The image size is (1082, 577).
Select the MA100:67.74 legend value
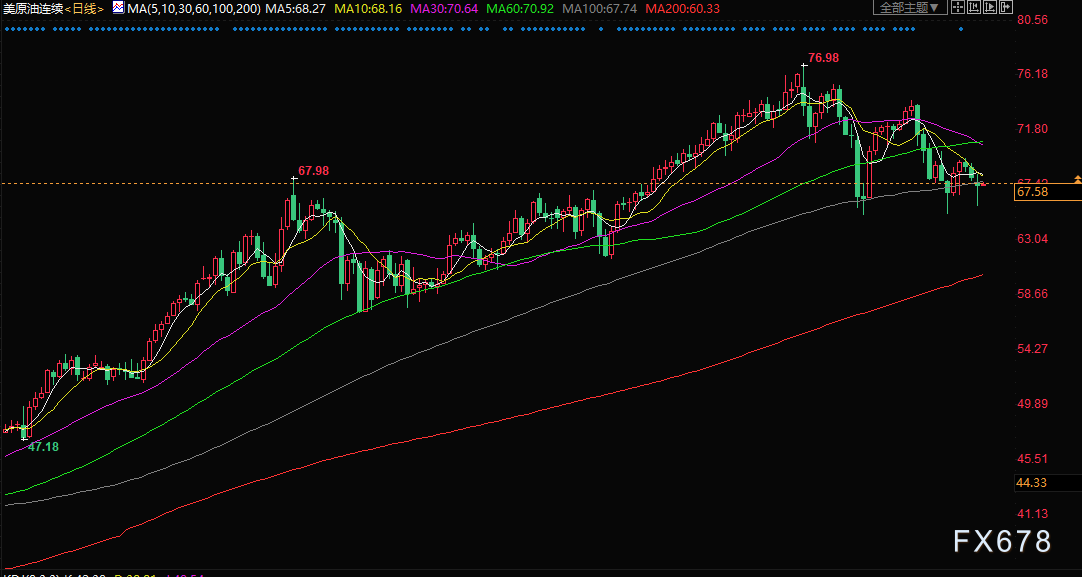[x=599, y=9]
